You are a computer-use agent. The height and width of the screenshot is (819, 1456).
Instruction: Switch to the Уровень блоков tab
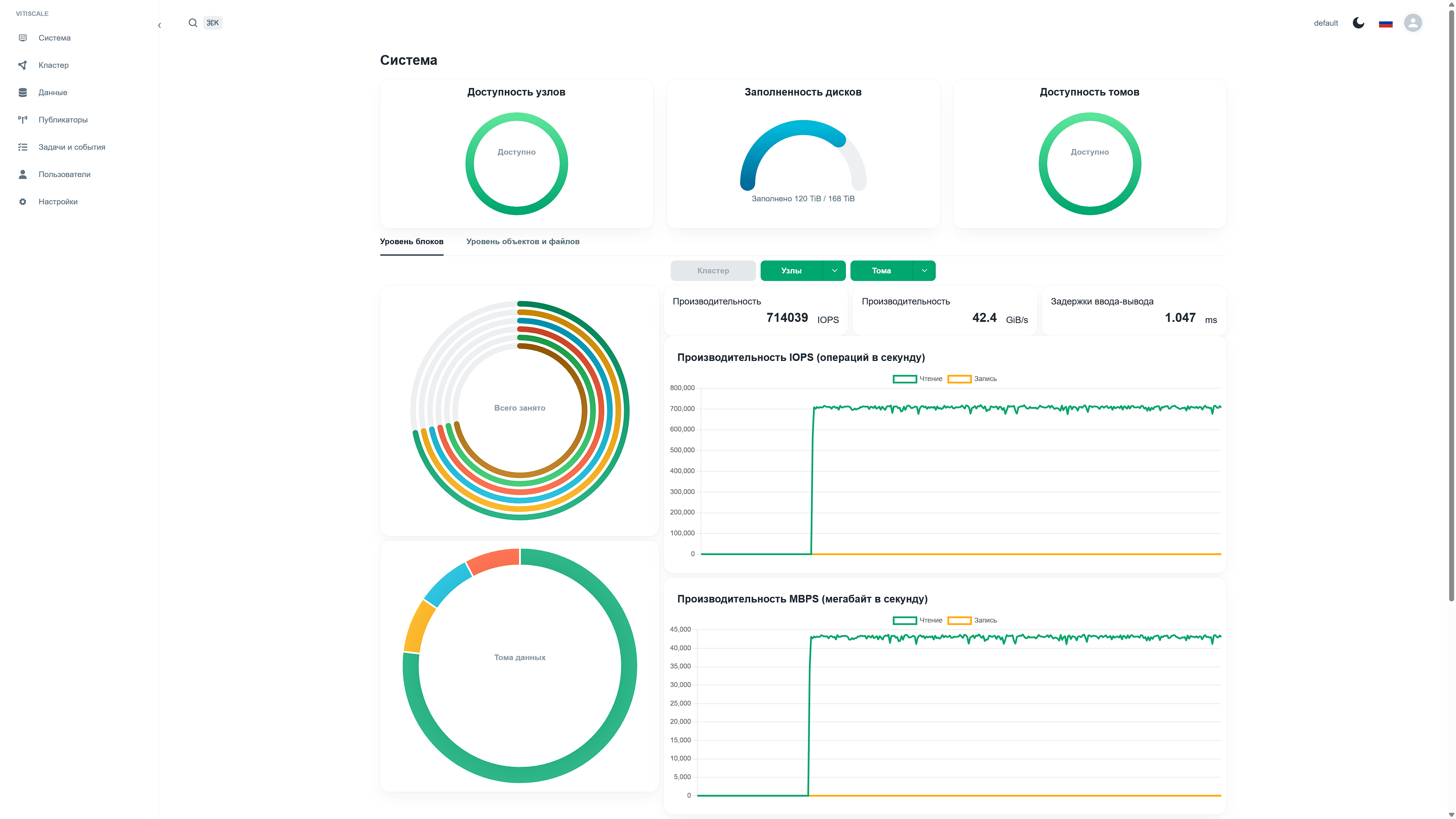[411, 242]
